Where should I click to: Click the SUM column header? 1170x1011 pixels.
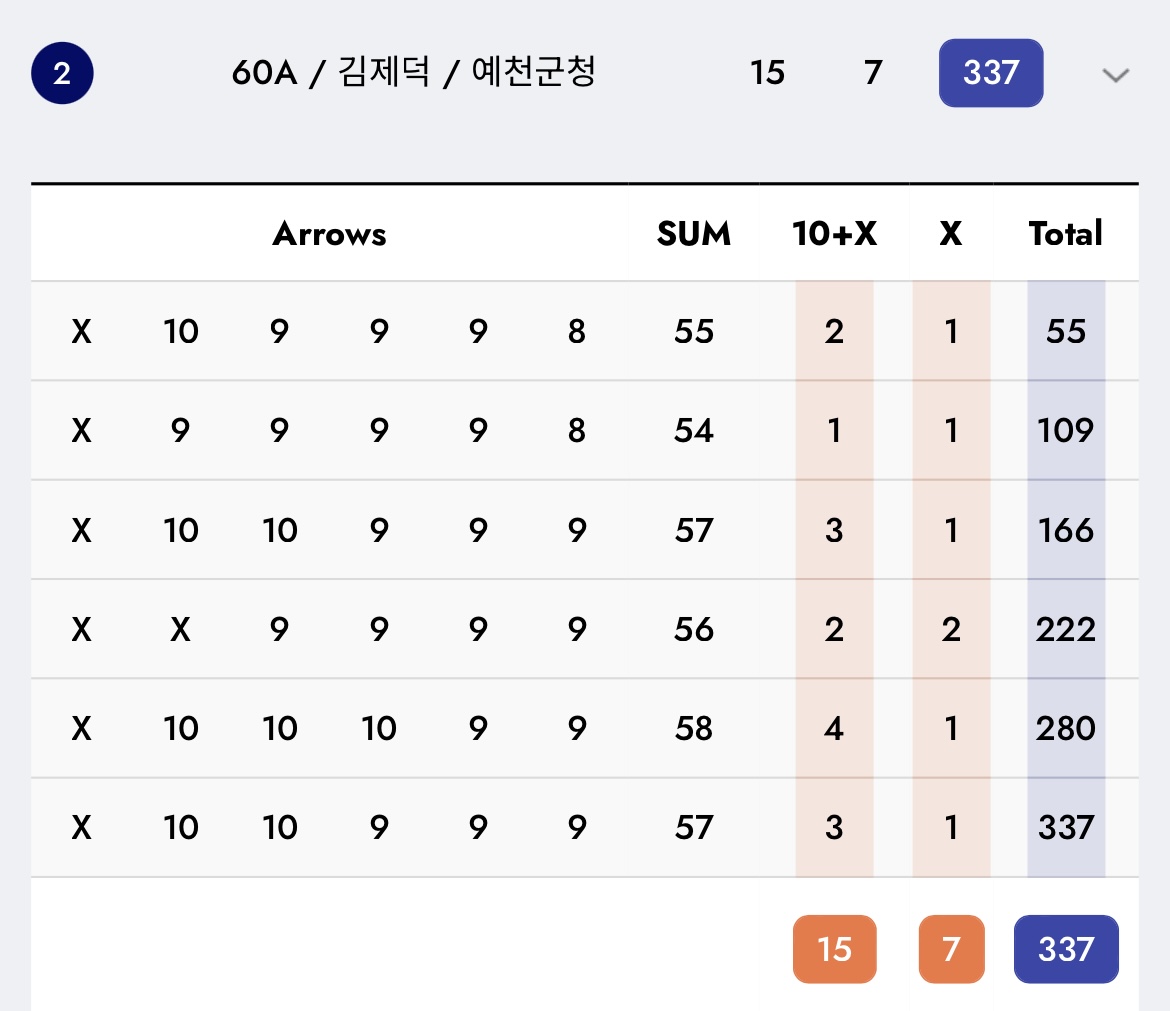point(693,234)
